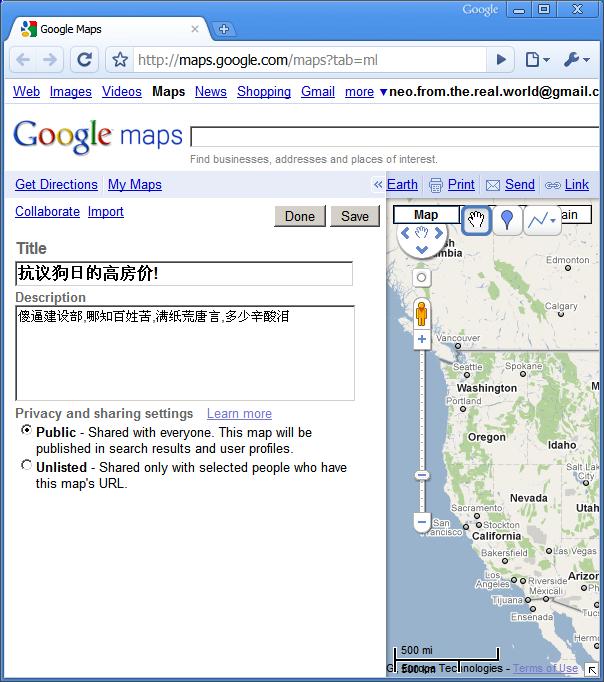The image size is (604, 682).
Task: Bookmark the page with the star icon
Action: tap(120, 59)
